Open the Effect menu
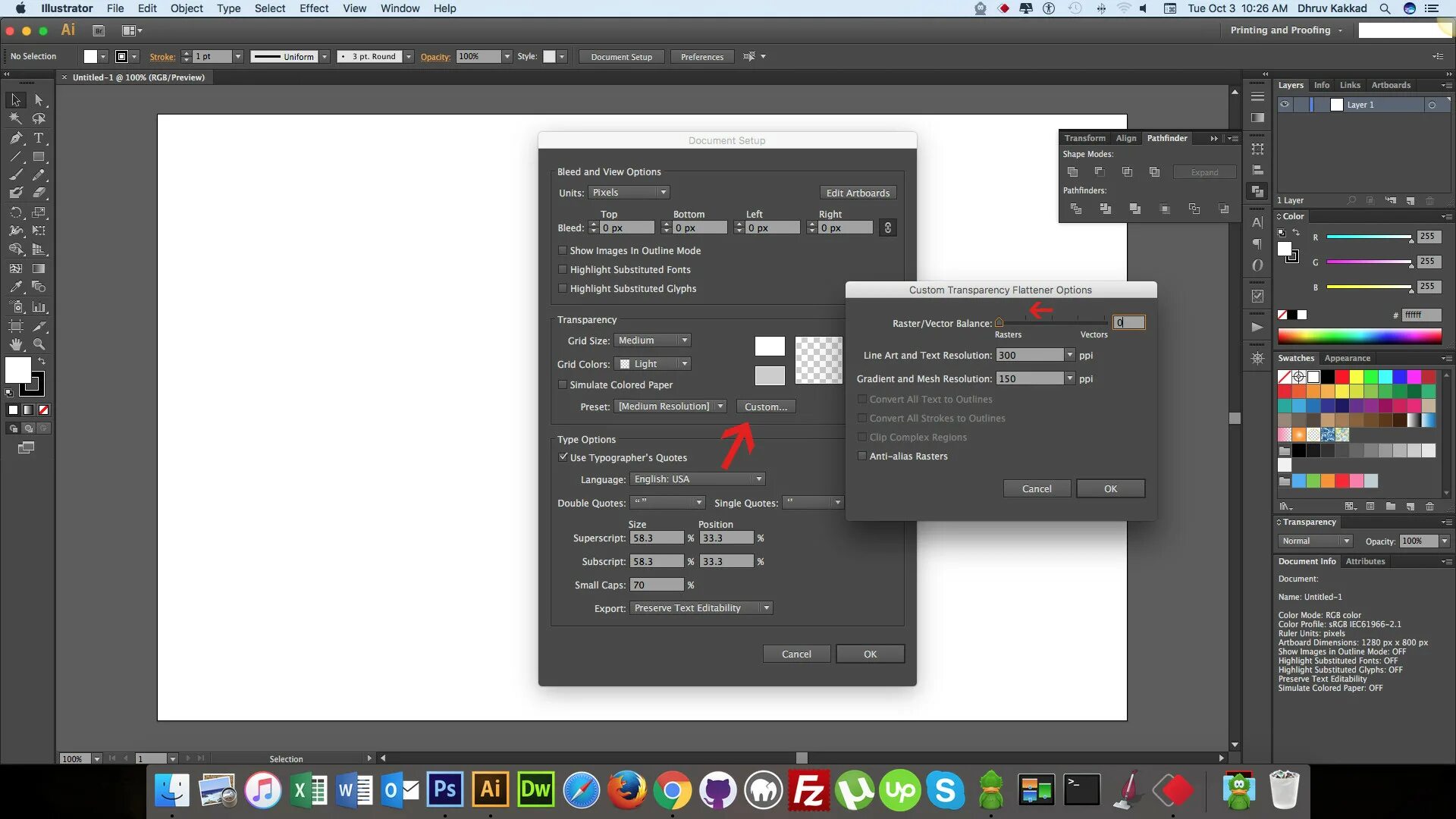Image resolution: width=1456 pixels, height=819 pixels. (x=313, y=8)
